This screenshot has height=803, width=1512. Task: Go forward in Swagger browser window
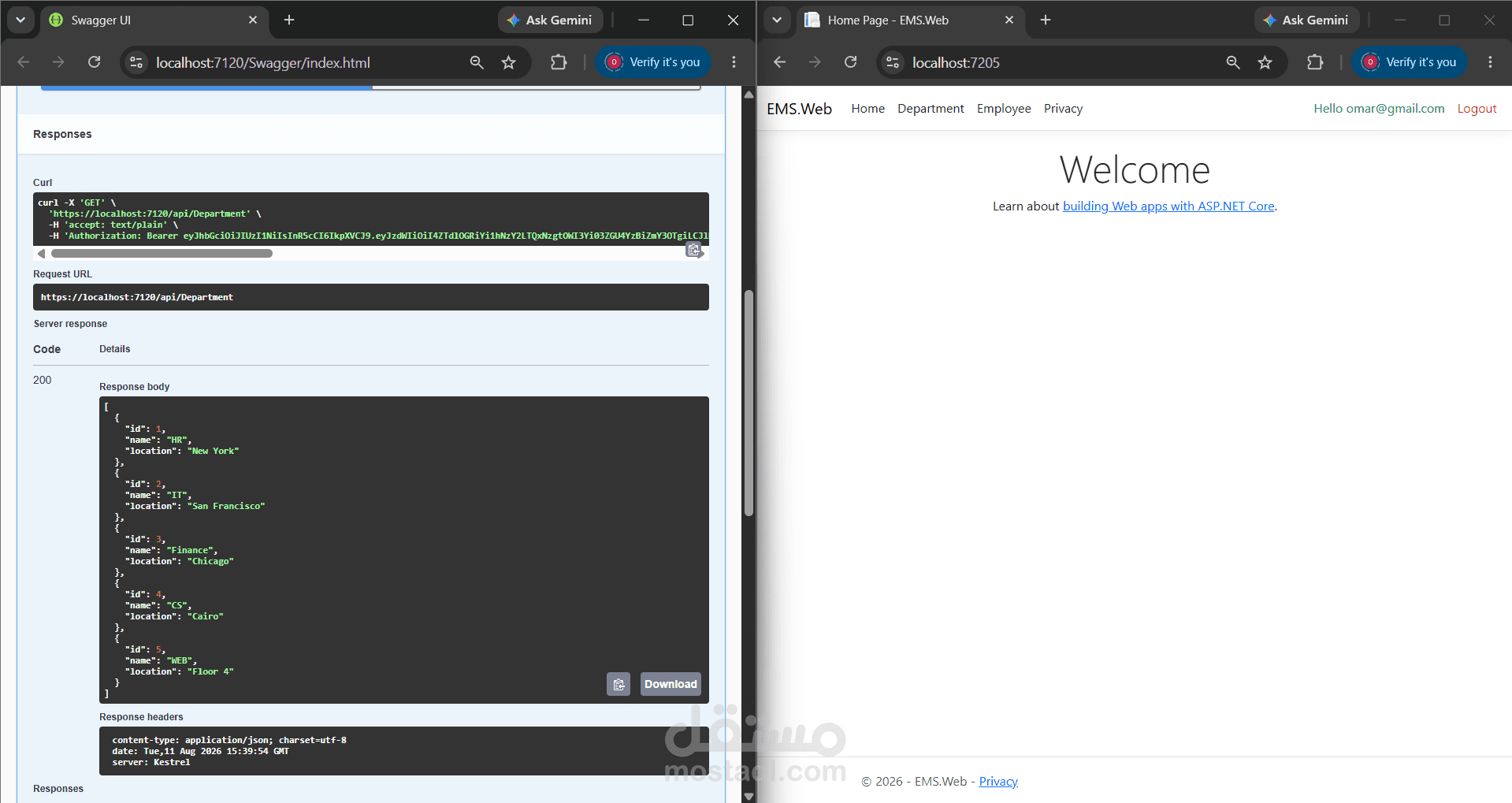[x=58, y=62]
